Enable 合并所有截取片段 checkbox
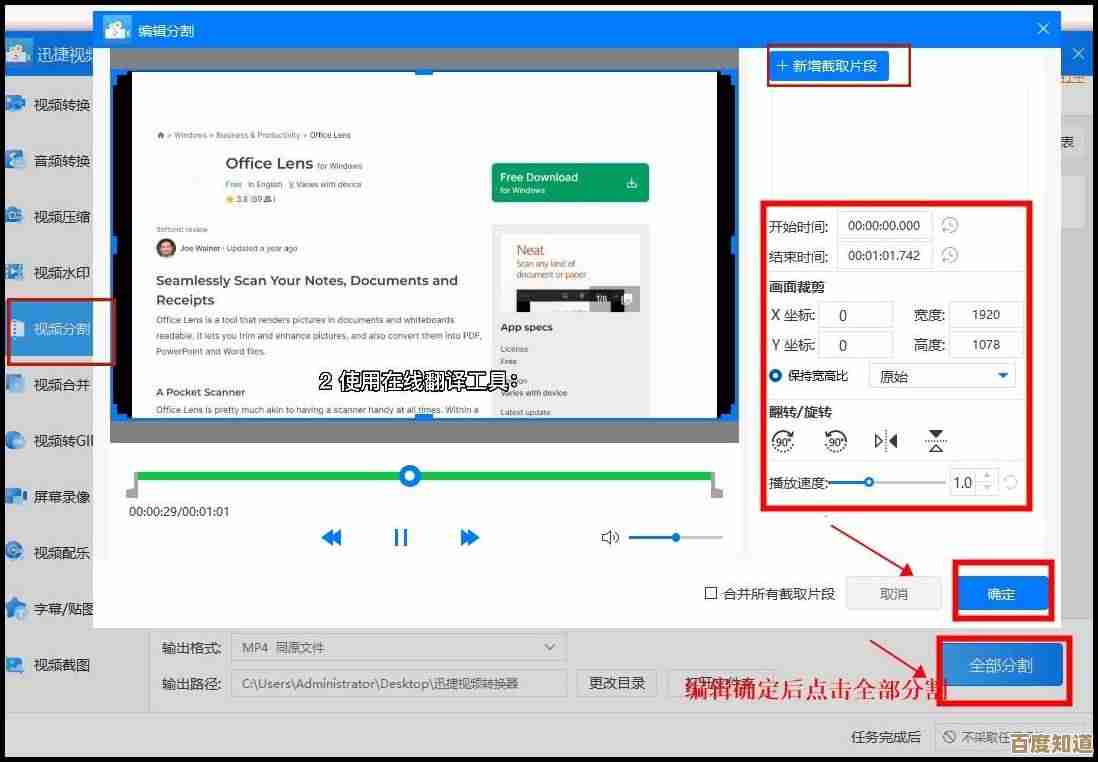Screen dimensions: 1098x762 click(x=711, y=593)
